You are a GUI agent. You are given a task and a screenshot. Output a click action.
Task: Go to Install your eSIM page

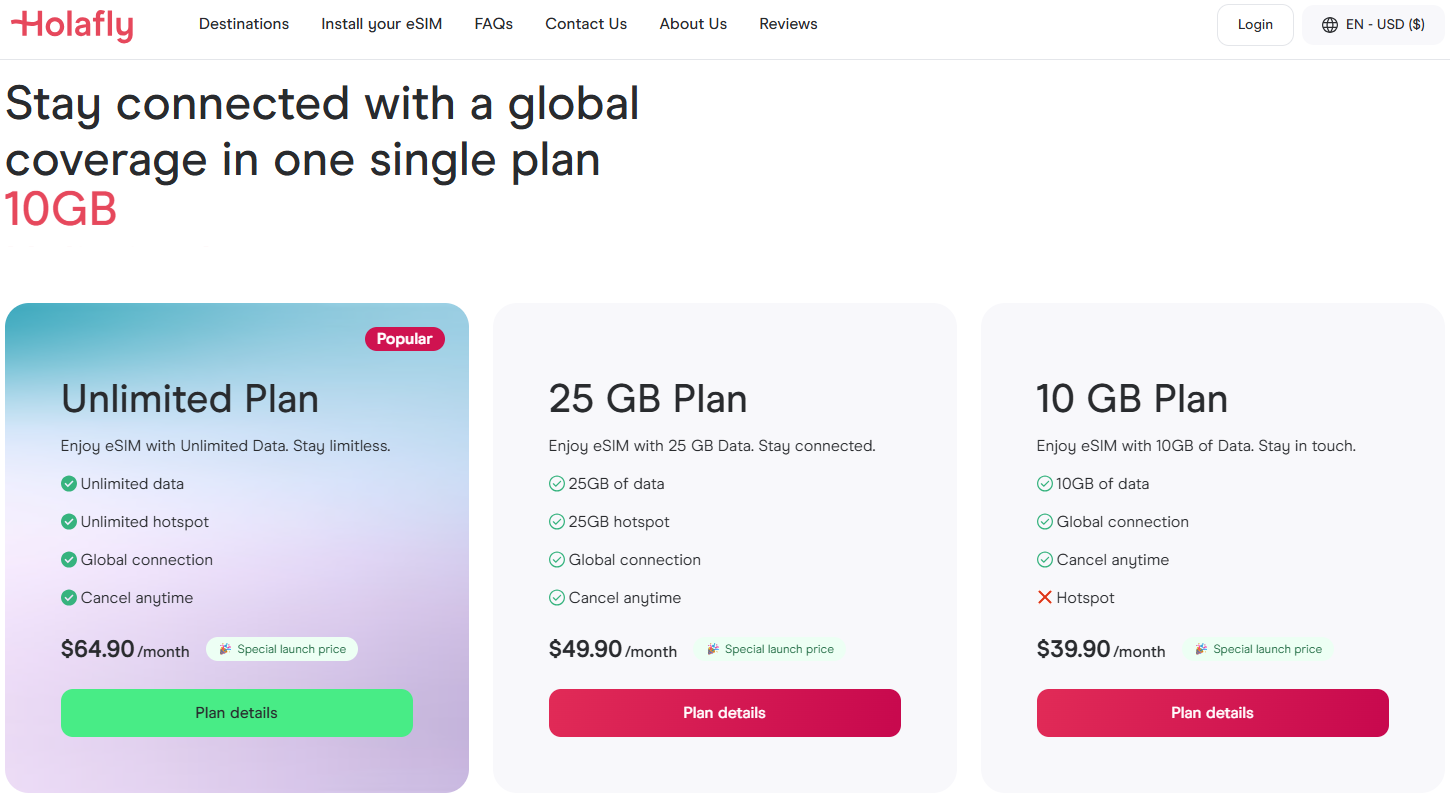click(381, 24)
